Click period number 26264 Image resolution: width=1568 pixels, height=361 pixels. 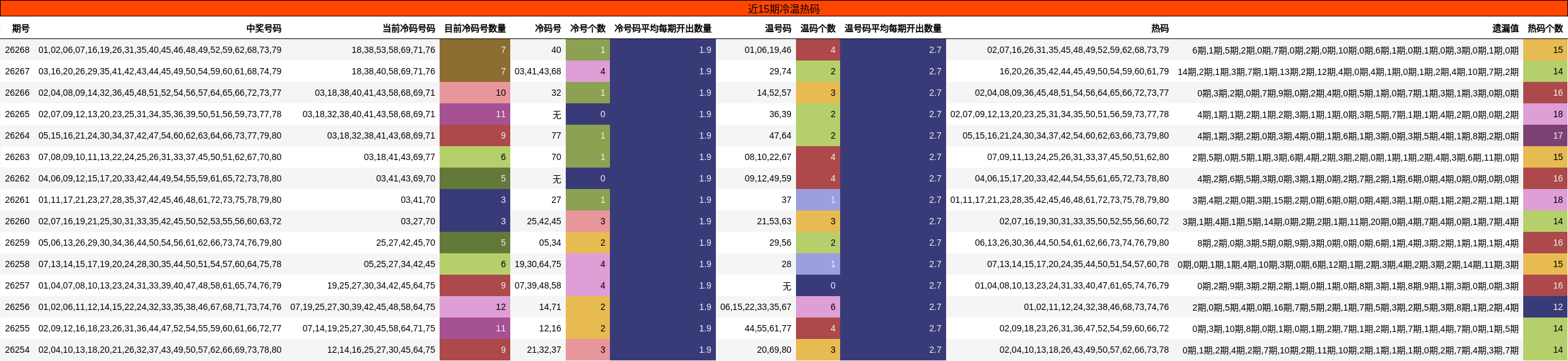point(17,135)
